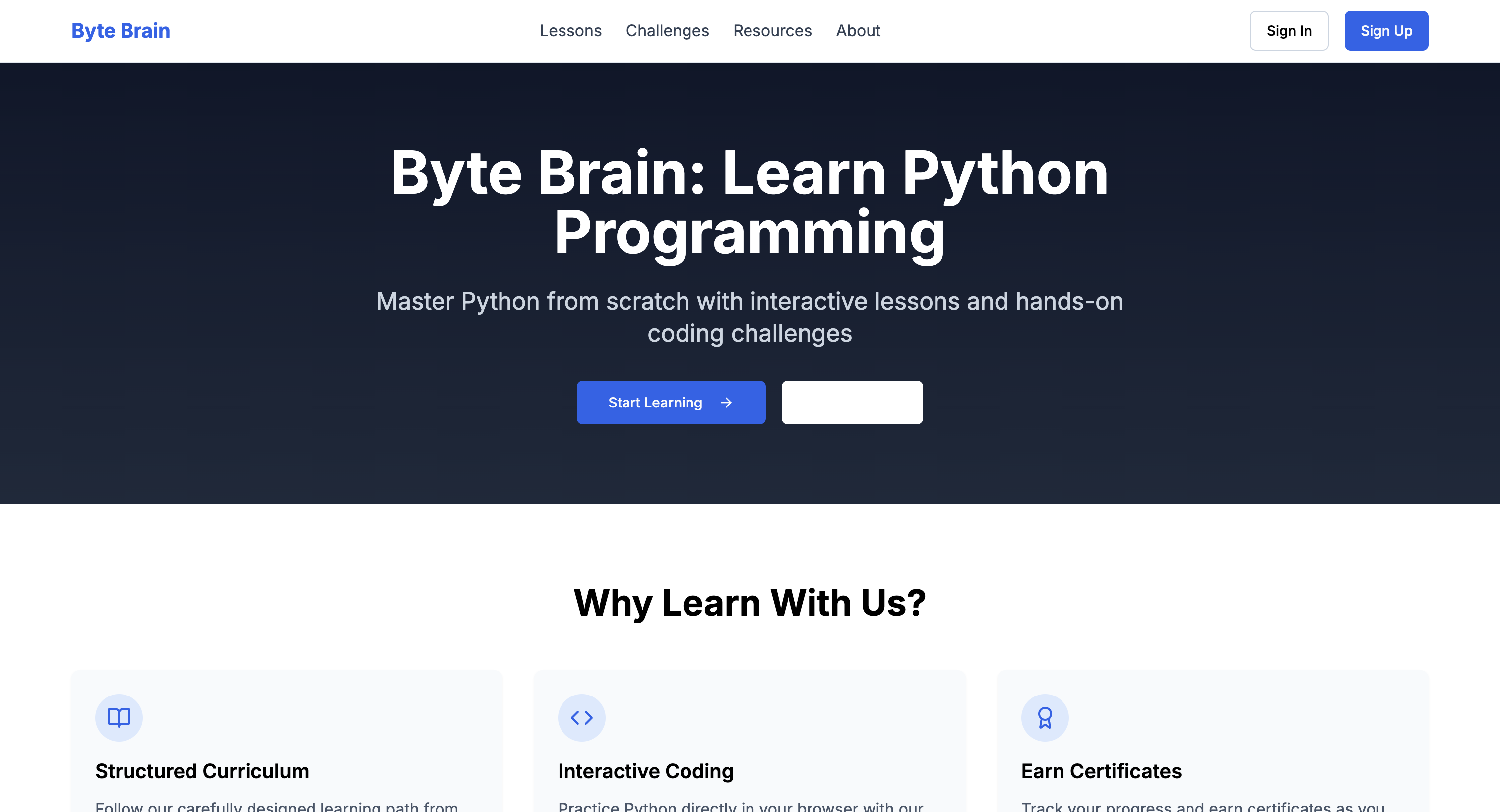Open the Challenges navigation item
1500x812 pixels.
[x=667, y=30]
